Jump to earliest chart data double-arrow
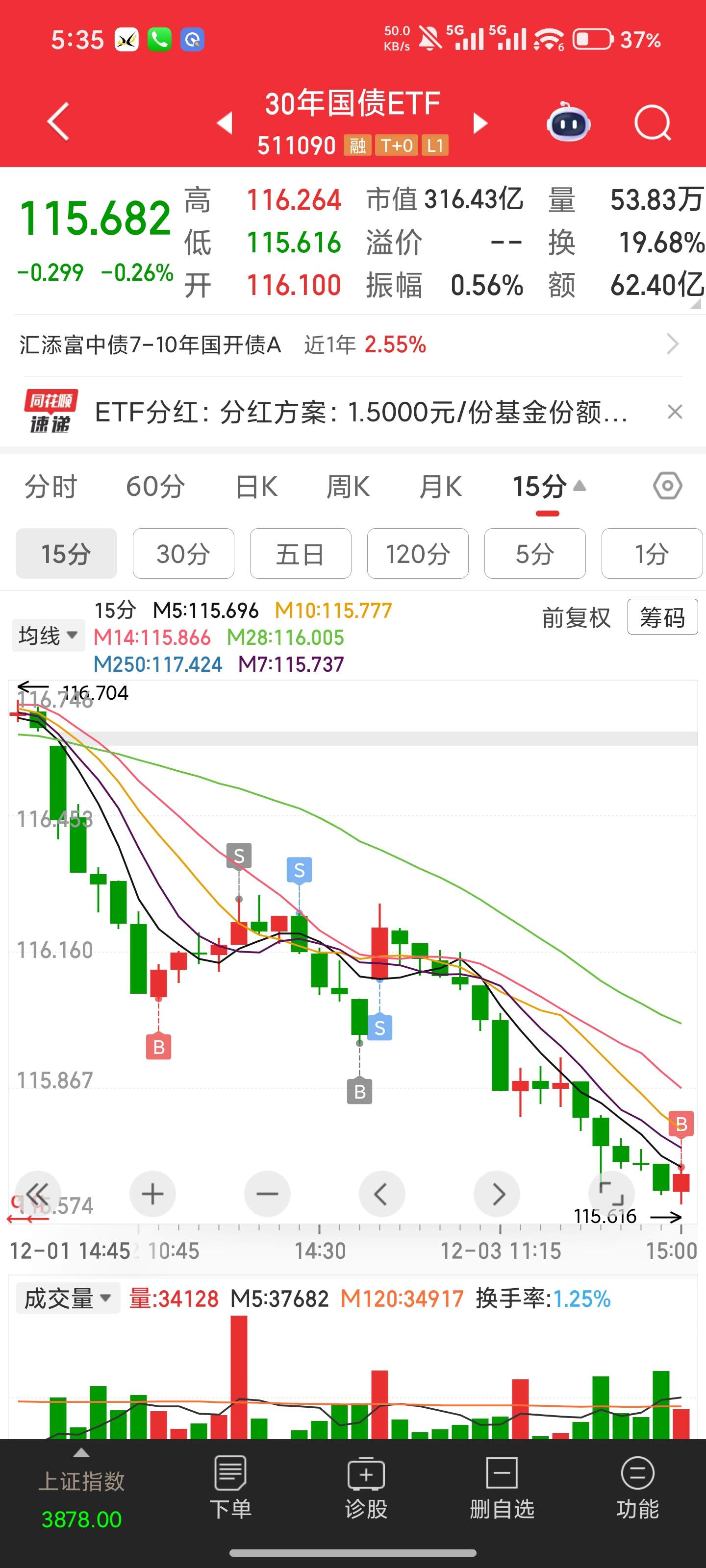This screenshot has width=706, height=1568. (37, 1193)
